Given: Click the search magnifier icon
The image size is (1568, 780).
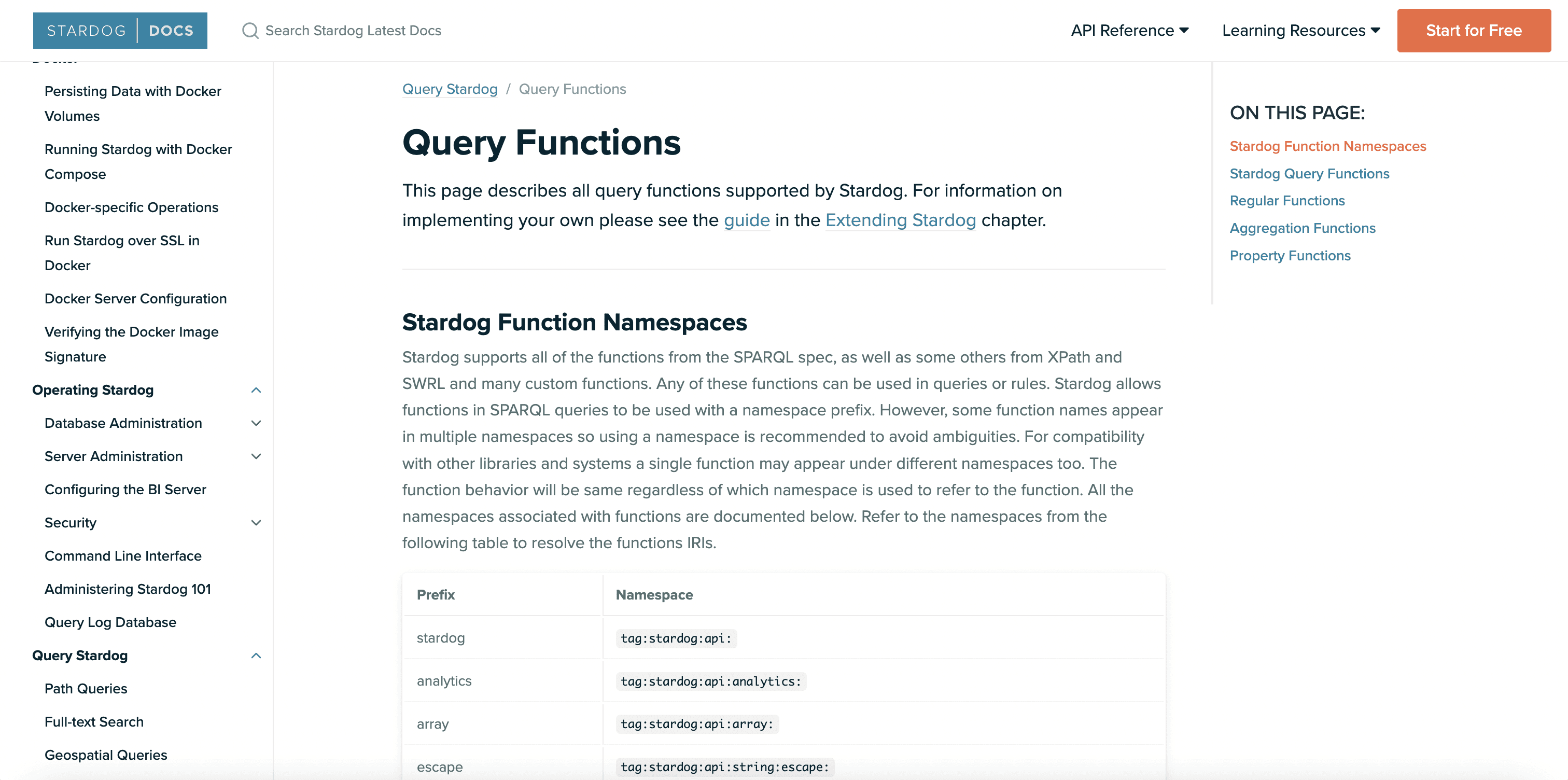Looking at the screenshot, I should [249, 31].
